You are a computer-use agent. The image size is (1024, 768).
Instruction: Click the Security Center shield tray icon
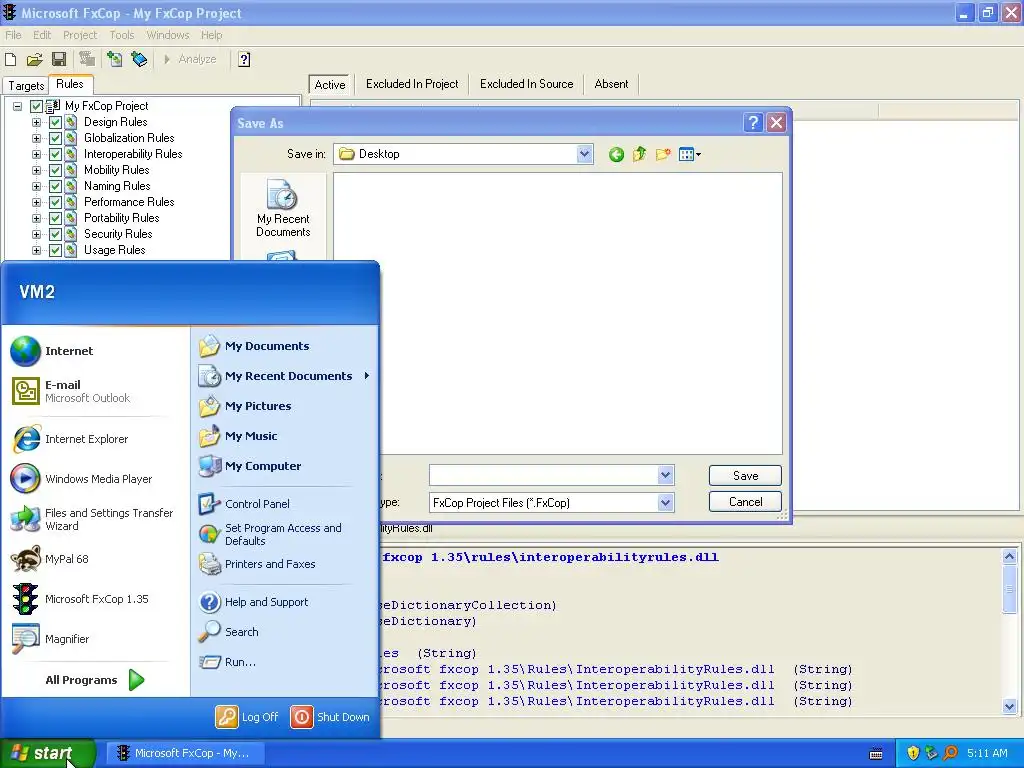point(913,753)
